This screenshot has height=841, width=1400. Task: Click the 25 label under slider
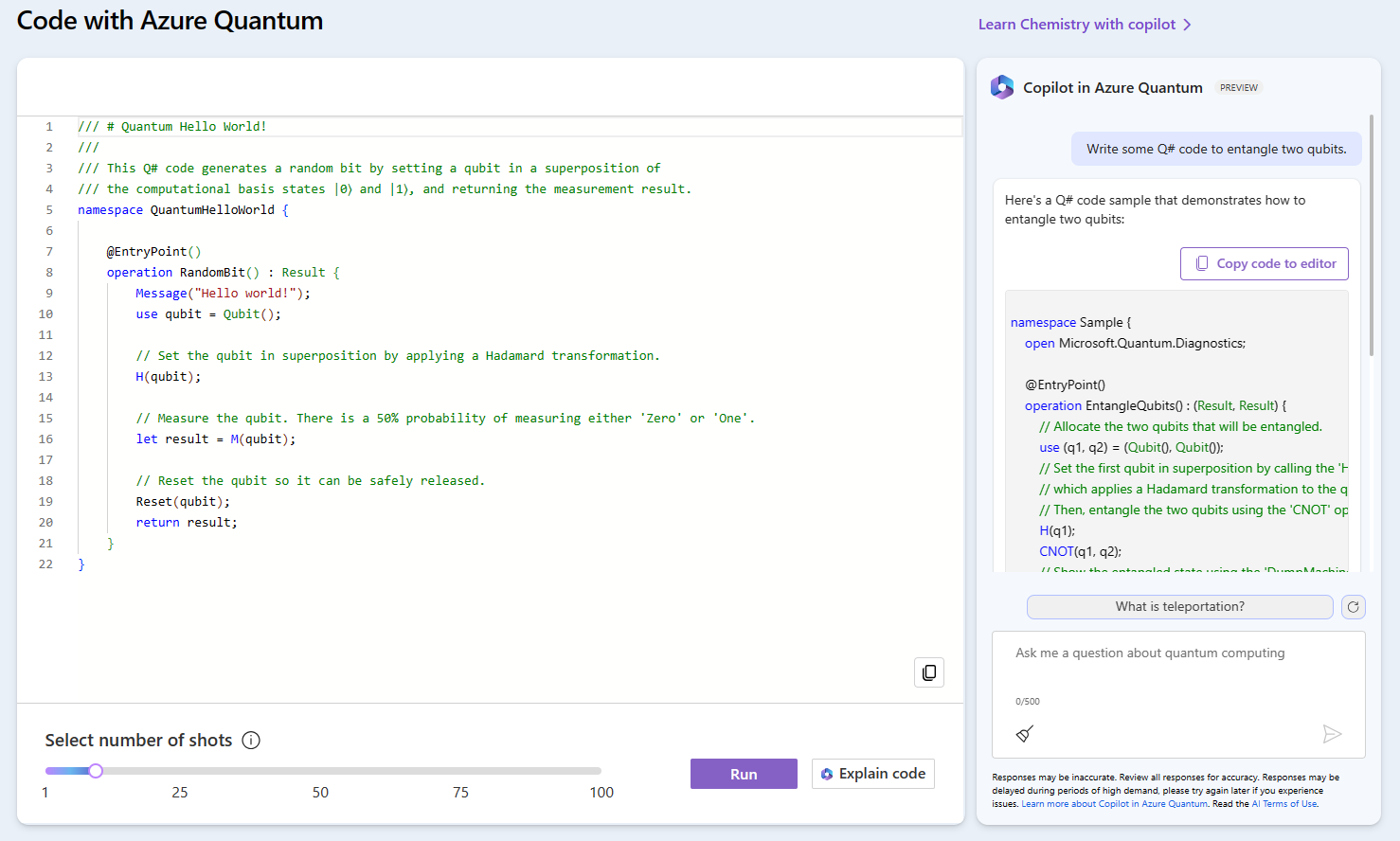pos(180,793)
